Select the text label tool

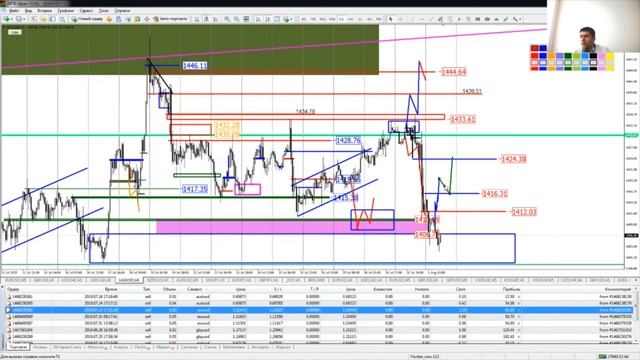tap(469, 19)
